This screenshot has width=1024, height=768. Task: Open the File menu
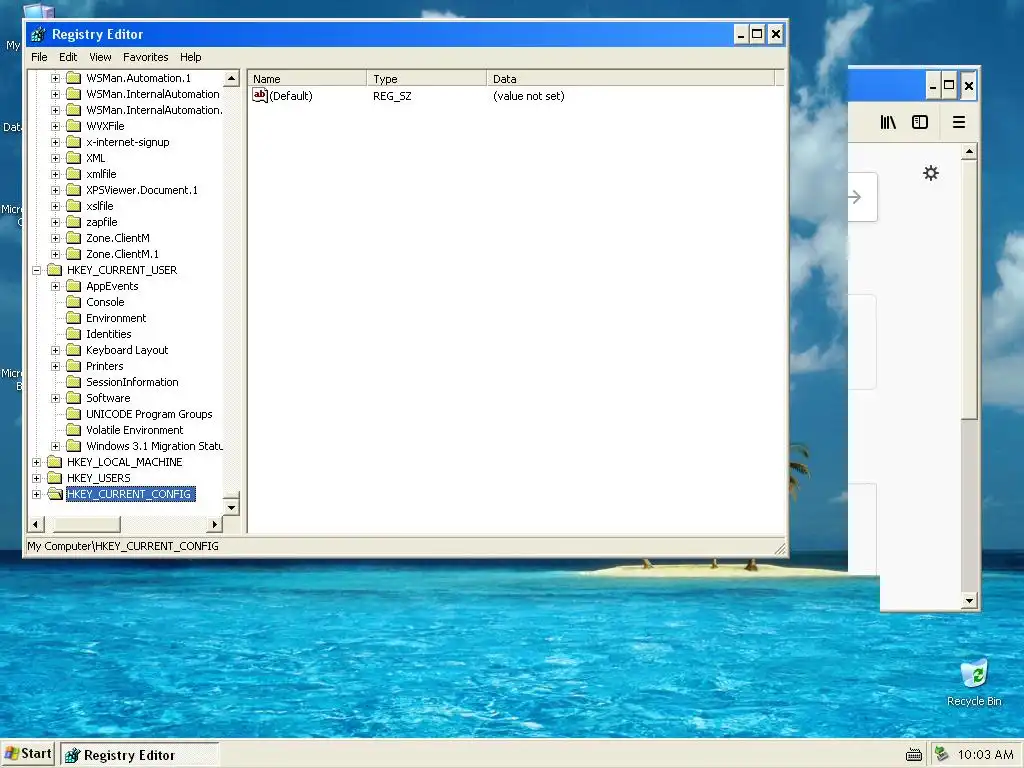(x=39, y=57)
